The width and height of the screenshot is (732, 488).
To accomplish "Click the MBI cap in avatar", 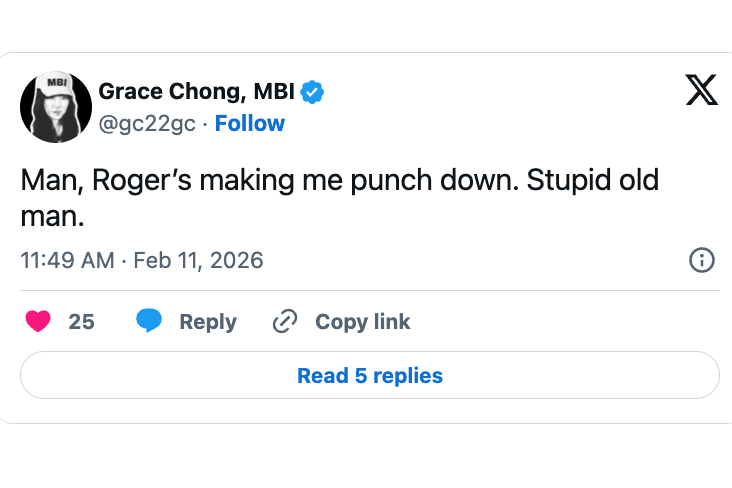I will click(56, 84).
